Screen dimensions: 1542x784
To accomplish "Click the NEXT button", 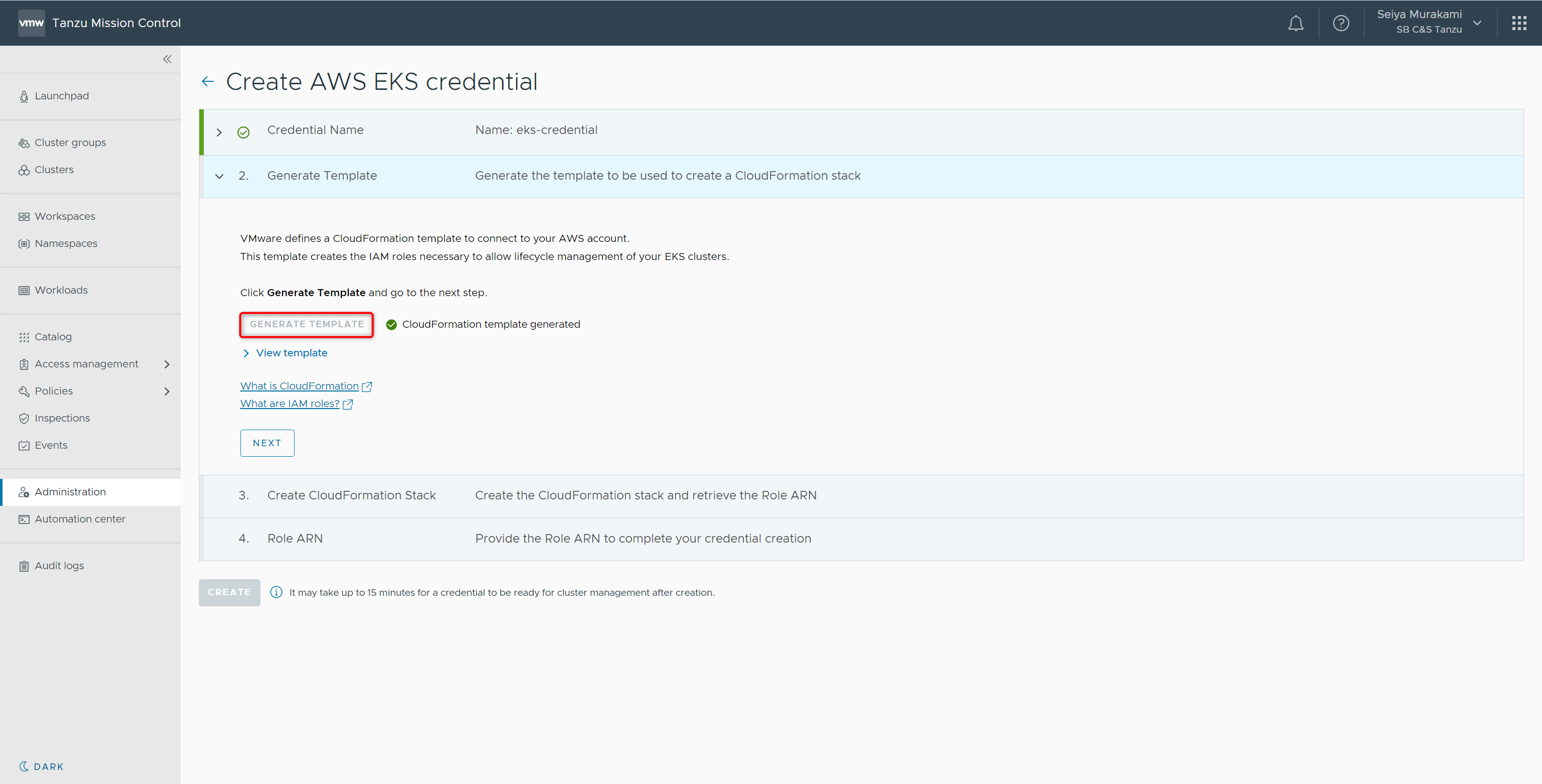I will [267, 443].
